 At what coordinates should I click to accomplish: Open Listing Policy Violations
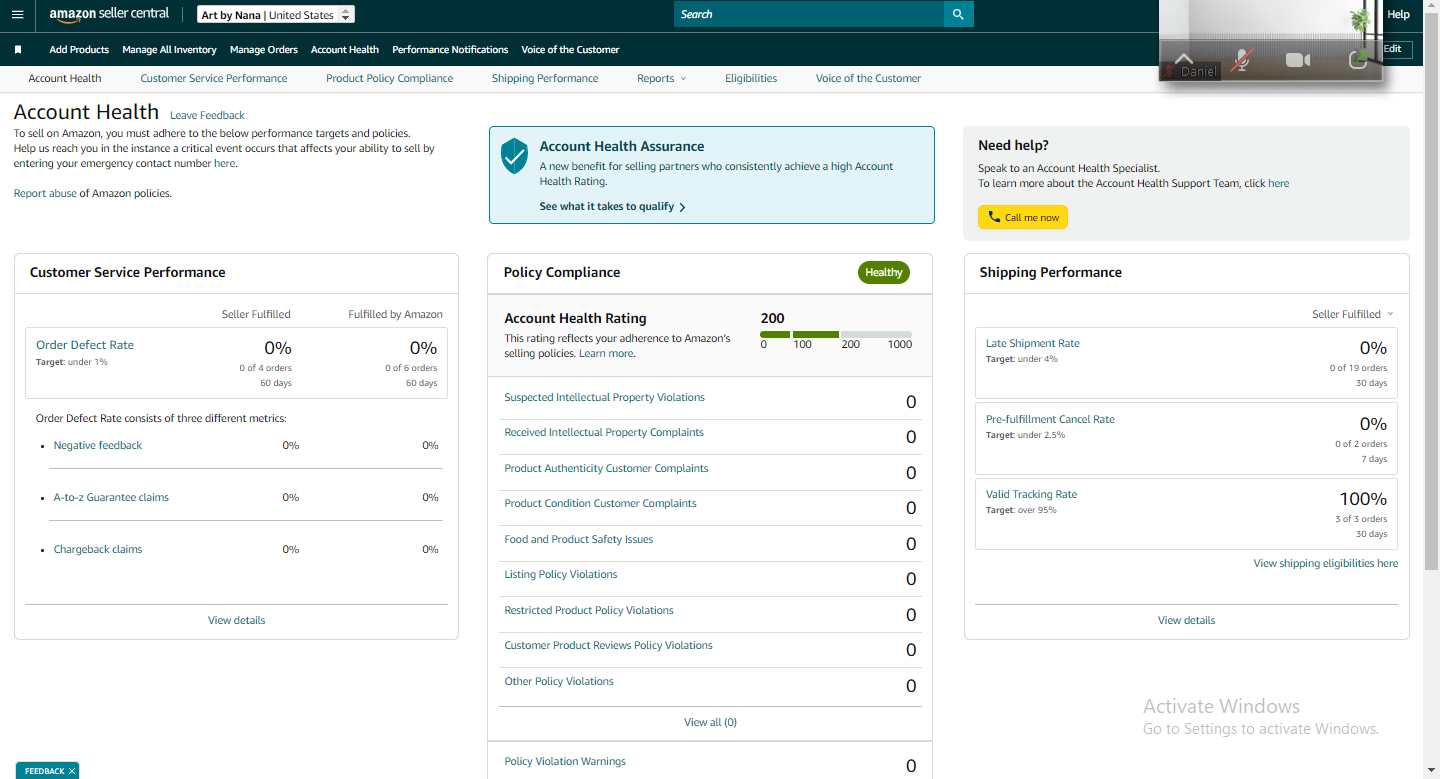pyautogui.click(x=561, y=574)
